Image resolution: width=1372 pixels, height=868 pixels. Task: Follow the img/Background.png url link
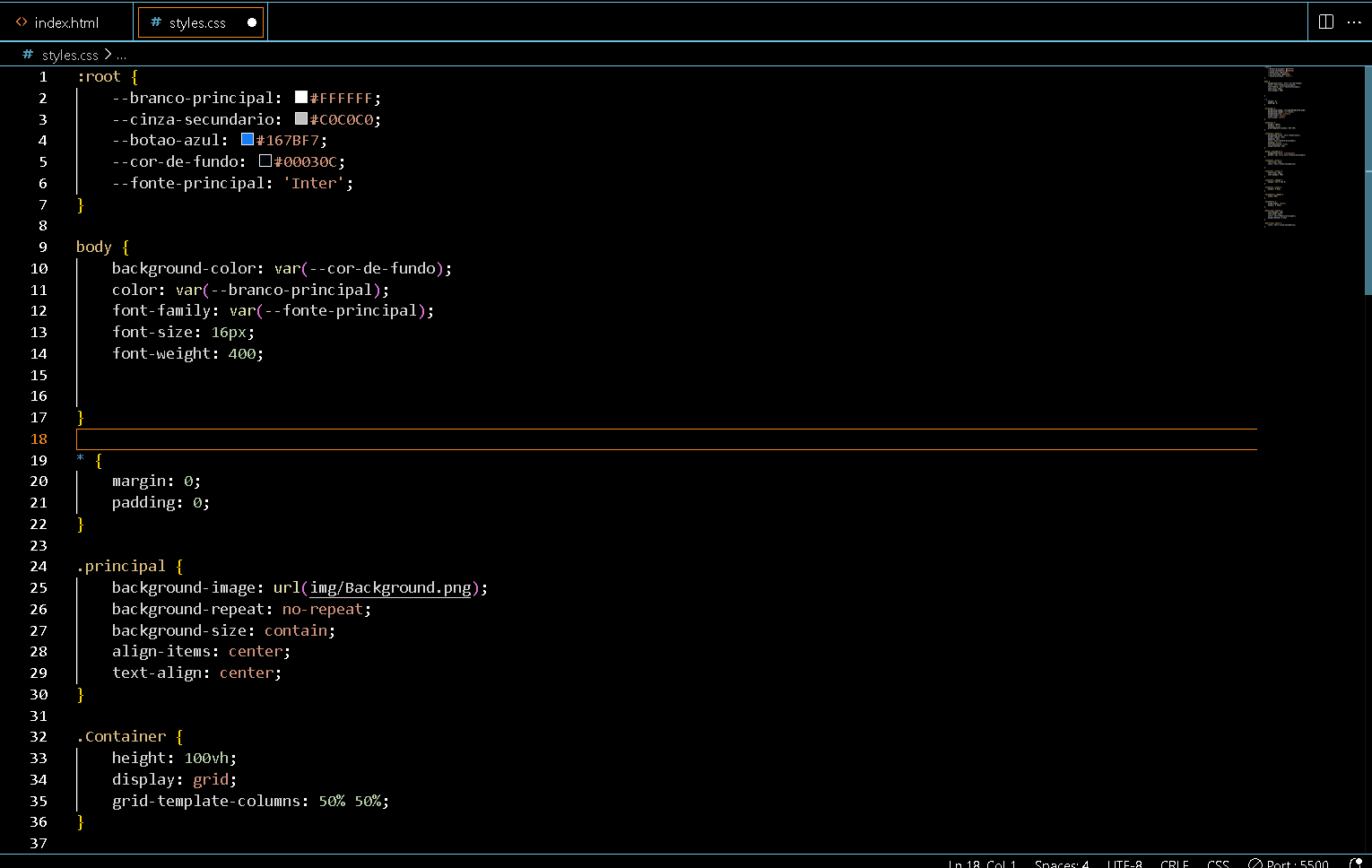(390, 588)
